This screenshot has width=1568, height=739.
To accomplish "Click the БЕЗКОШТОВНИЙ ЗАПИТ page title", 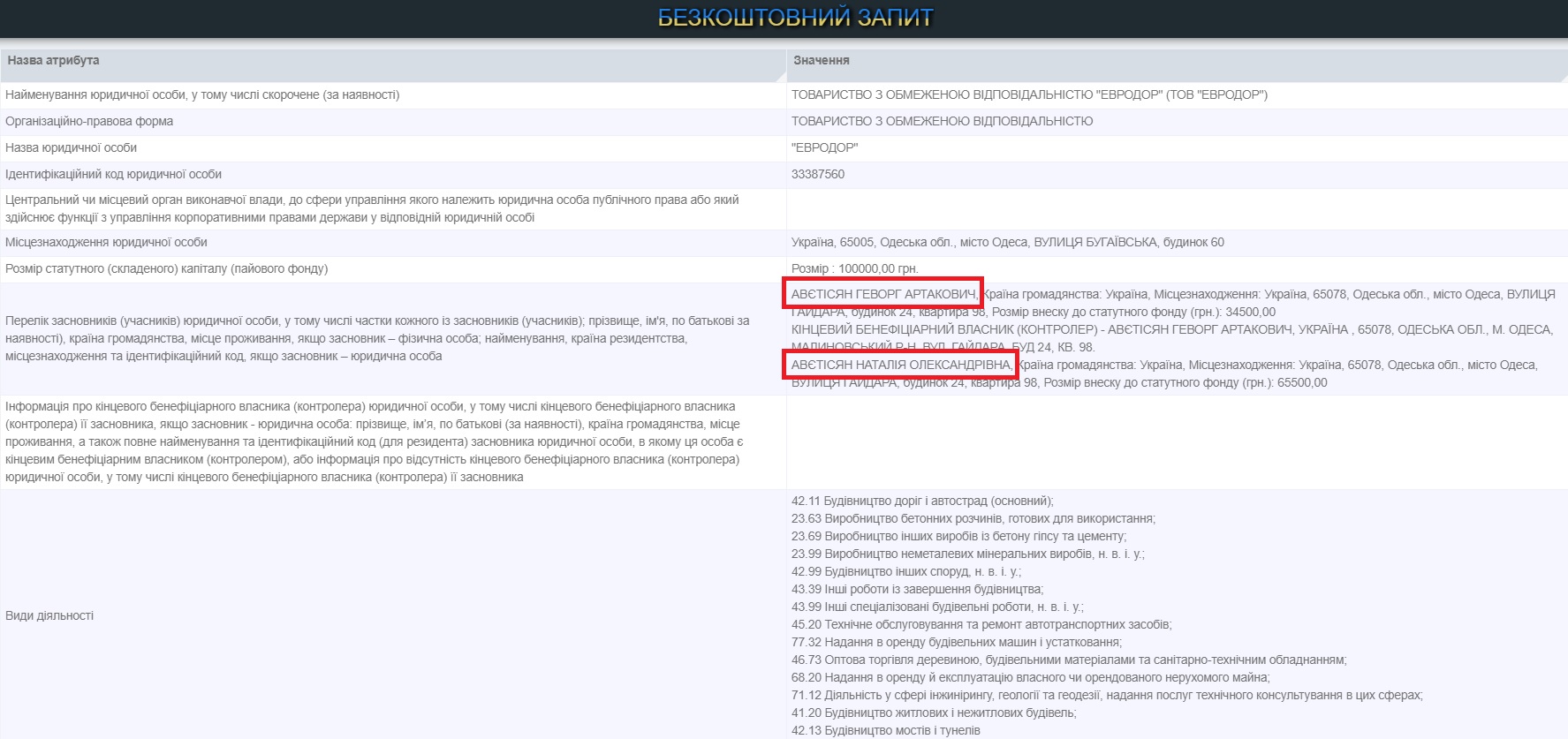I will tap(795, 18).
